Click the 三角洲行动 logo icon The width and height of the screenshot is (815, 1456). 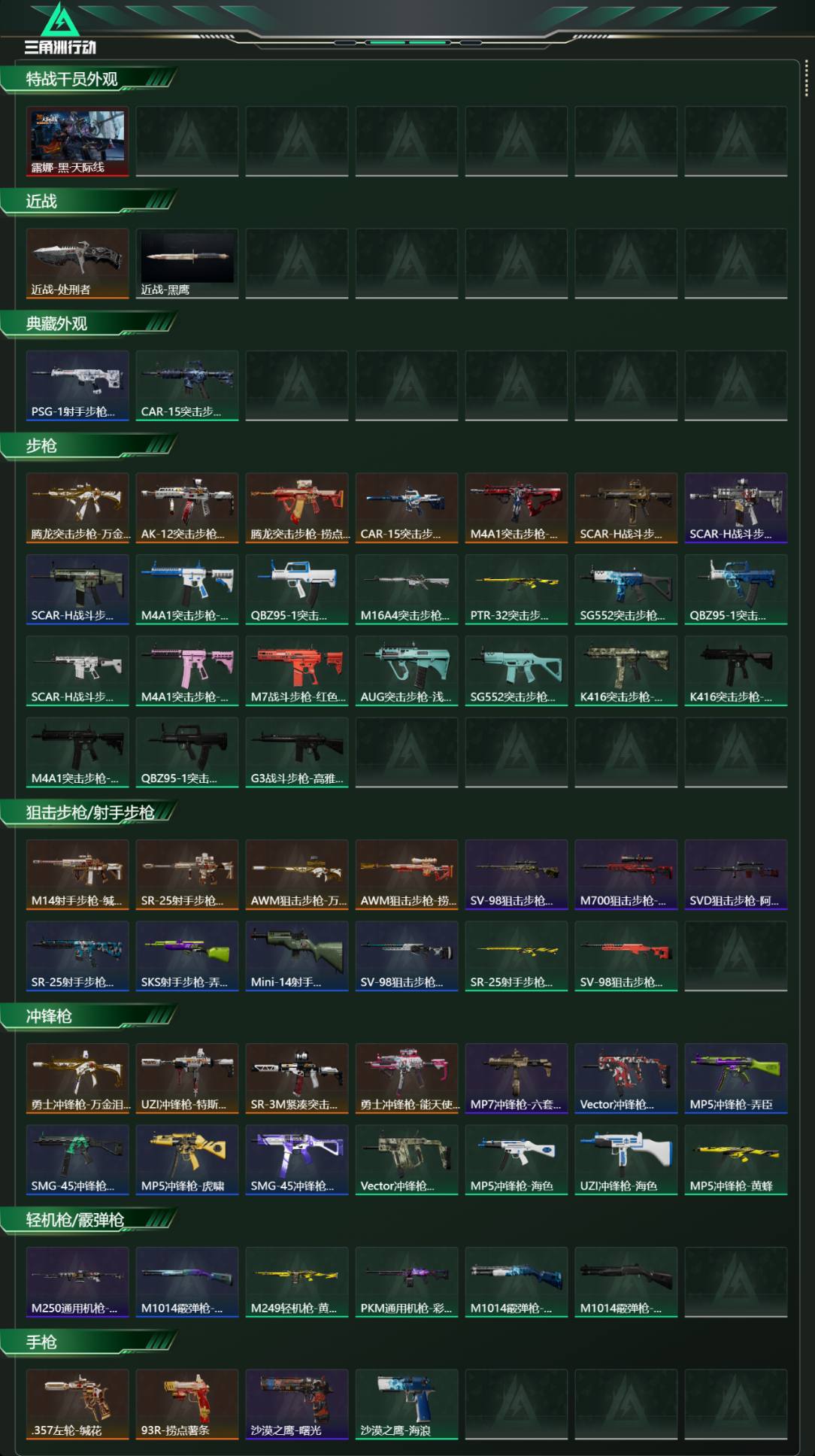tap(59, 20)
